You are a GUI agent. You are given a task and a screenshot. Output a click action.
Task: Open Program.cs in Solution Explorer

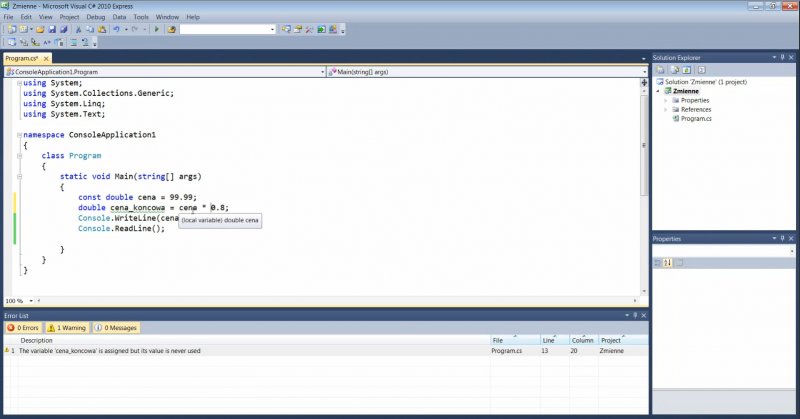[x=696, y=118]
